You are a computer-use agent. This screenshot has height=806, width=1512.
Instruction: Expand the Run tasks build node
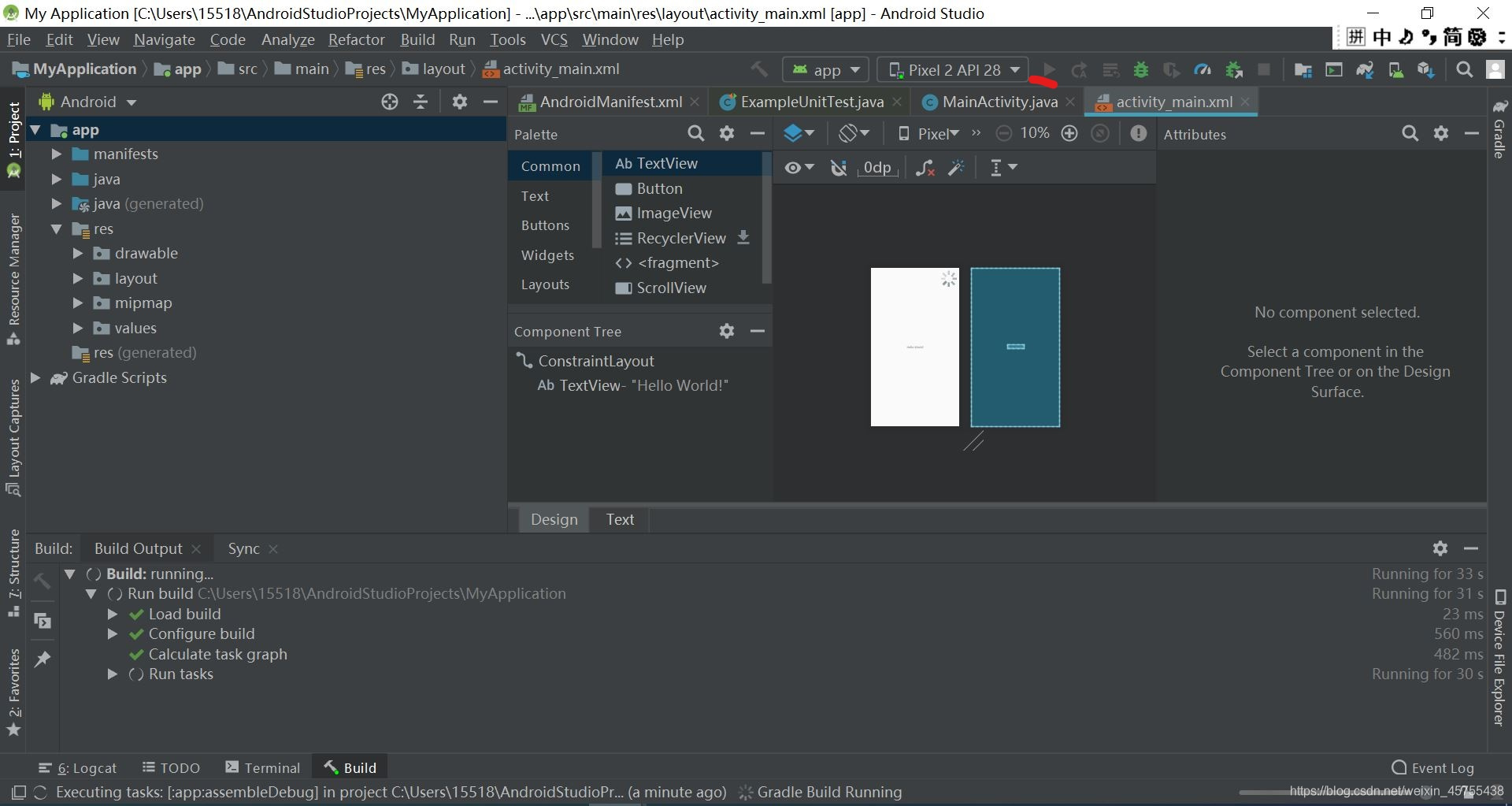tap(112, 674)
